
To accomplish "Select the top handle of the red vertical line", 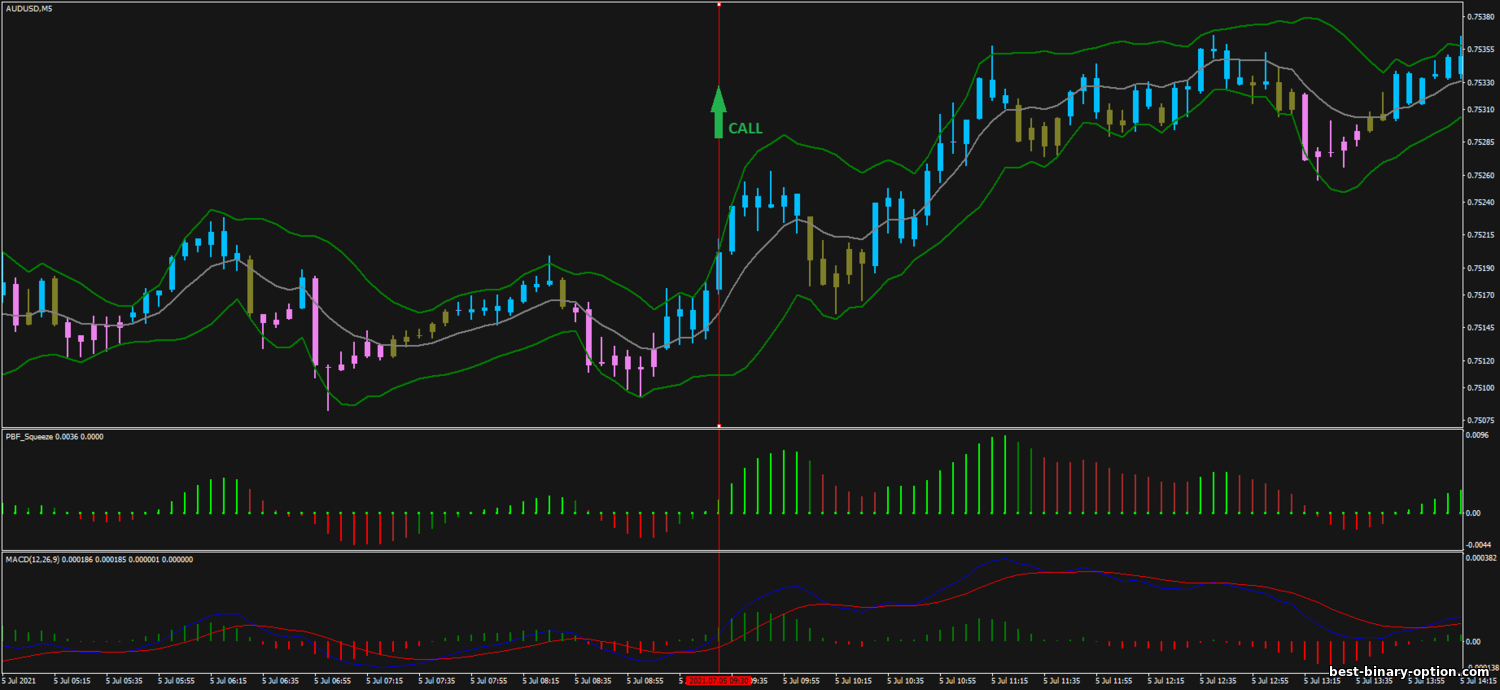I will [719, 5].
